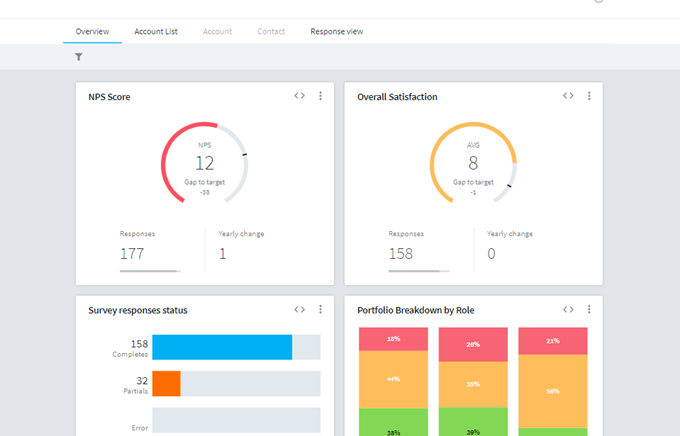Image resolution: width=680 pixels, height=436 pixels.
Task: Show embed code for Survey responses status
Action: (x=299, y=309)
